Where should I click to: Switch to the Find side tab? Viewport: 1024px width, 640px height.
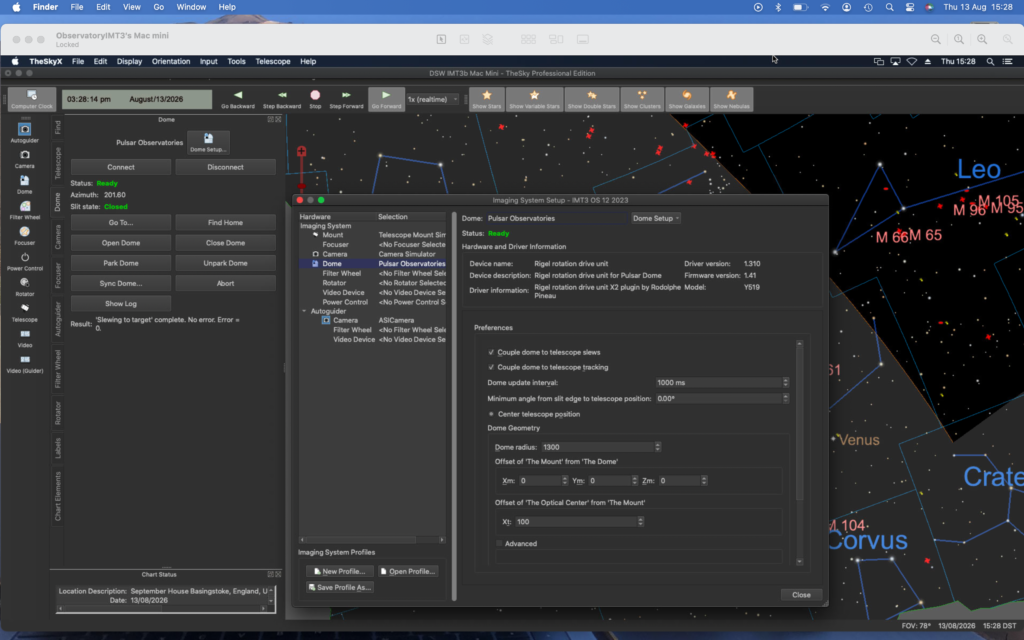[57, 127]
